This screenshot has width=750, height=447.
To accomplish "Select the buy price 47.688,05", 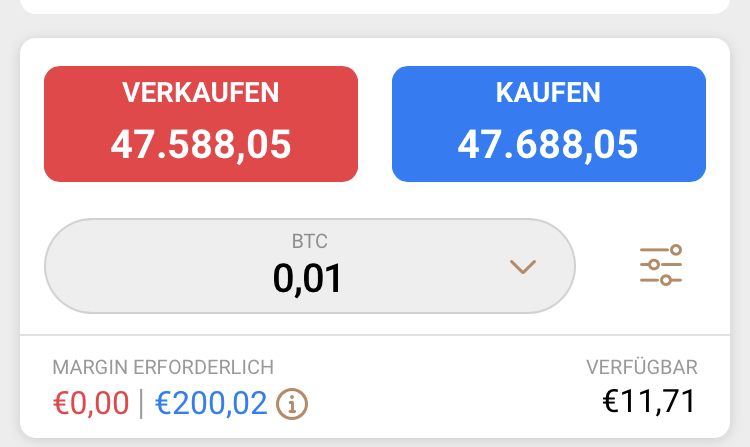I will (x=548, y=145).
